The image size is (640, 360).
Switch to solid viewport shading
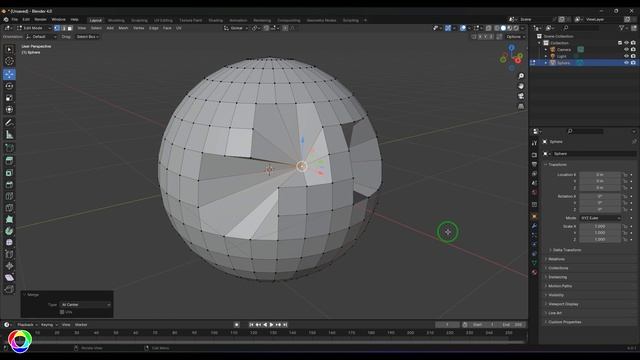coord(503,28)
